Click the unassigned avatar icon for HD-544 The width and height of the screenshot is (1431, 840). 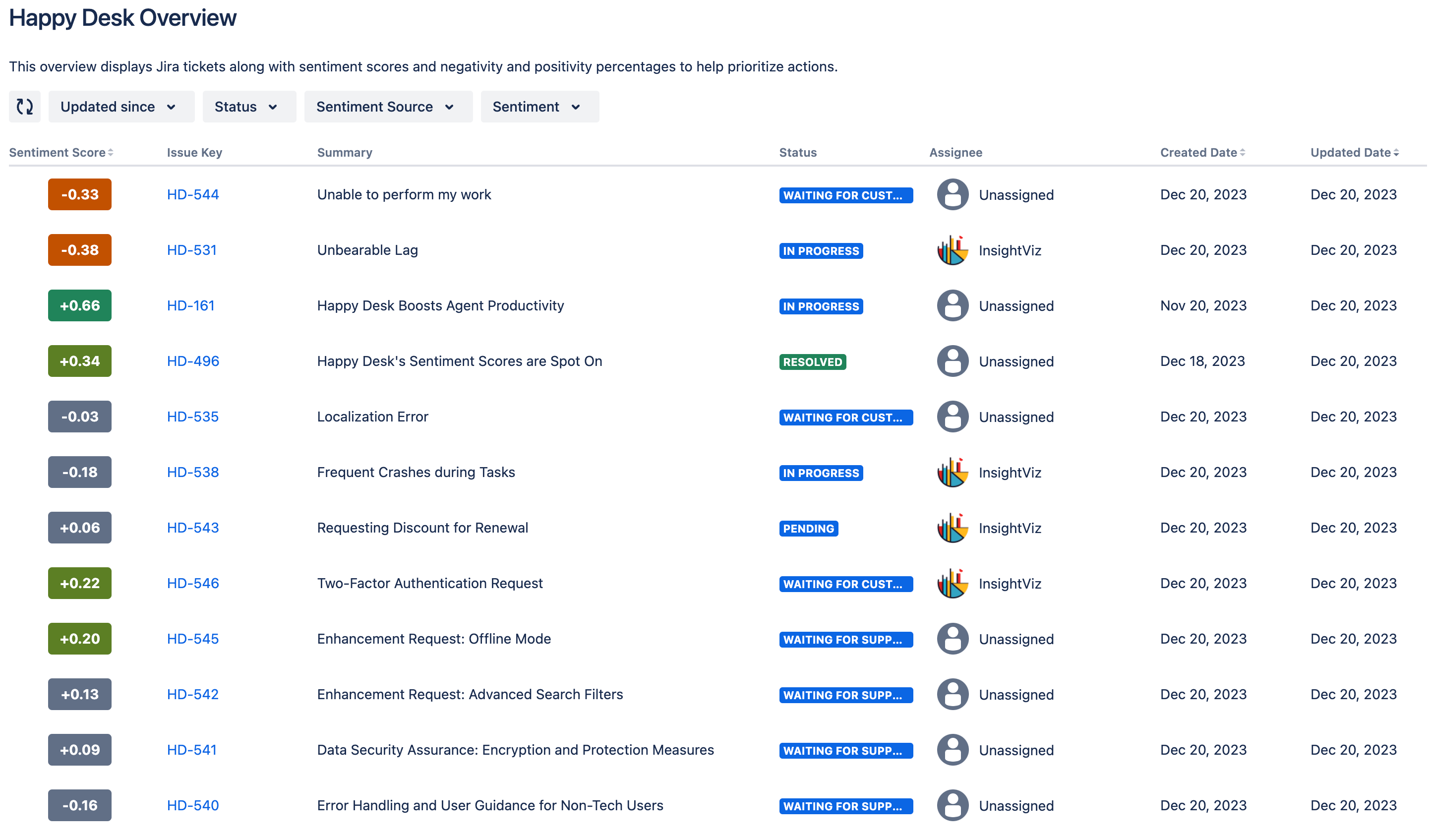click(953, 195)
